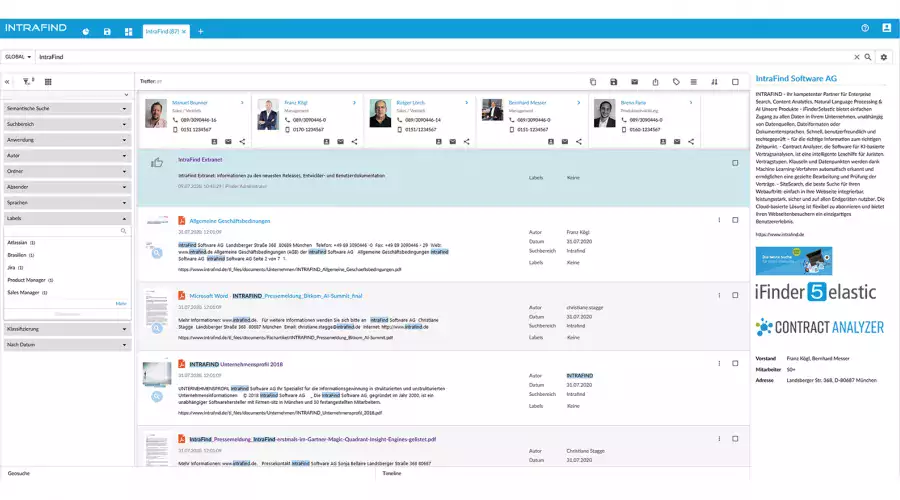Click the main search input field
The width and height of the screenshot is (900, 500).
coord(445,57)
